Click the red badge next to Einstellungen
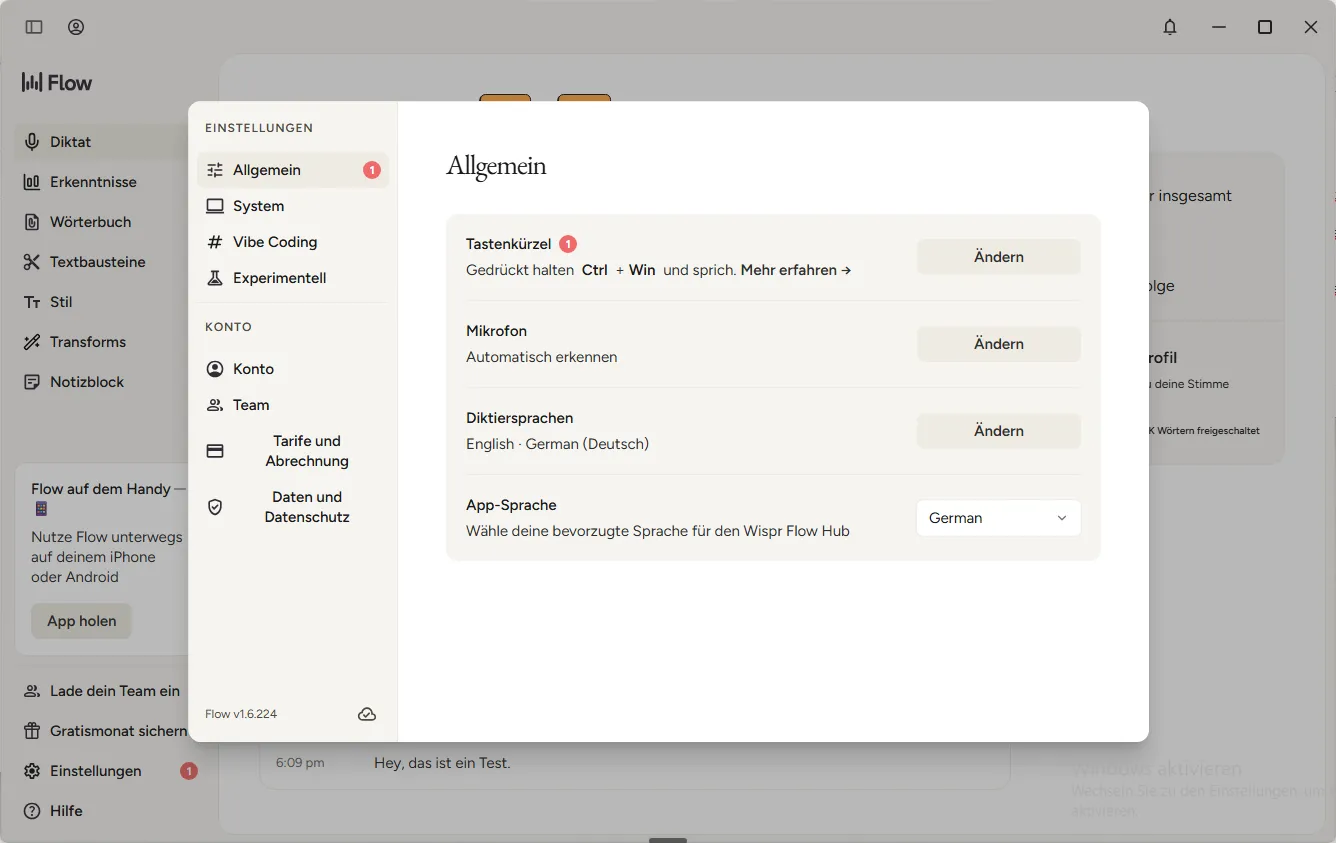Screen dimensions: 1336x843 pos(189,771)
